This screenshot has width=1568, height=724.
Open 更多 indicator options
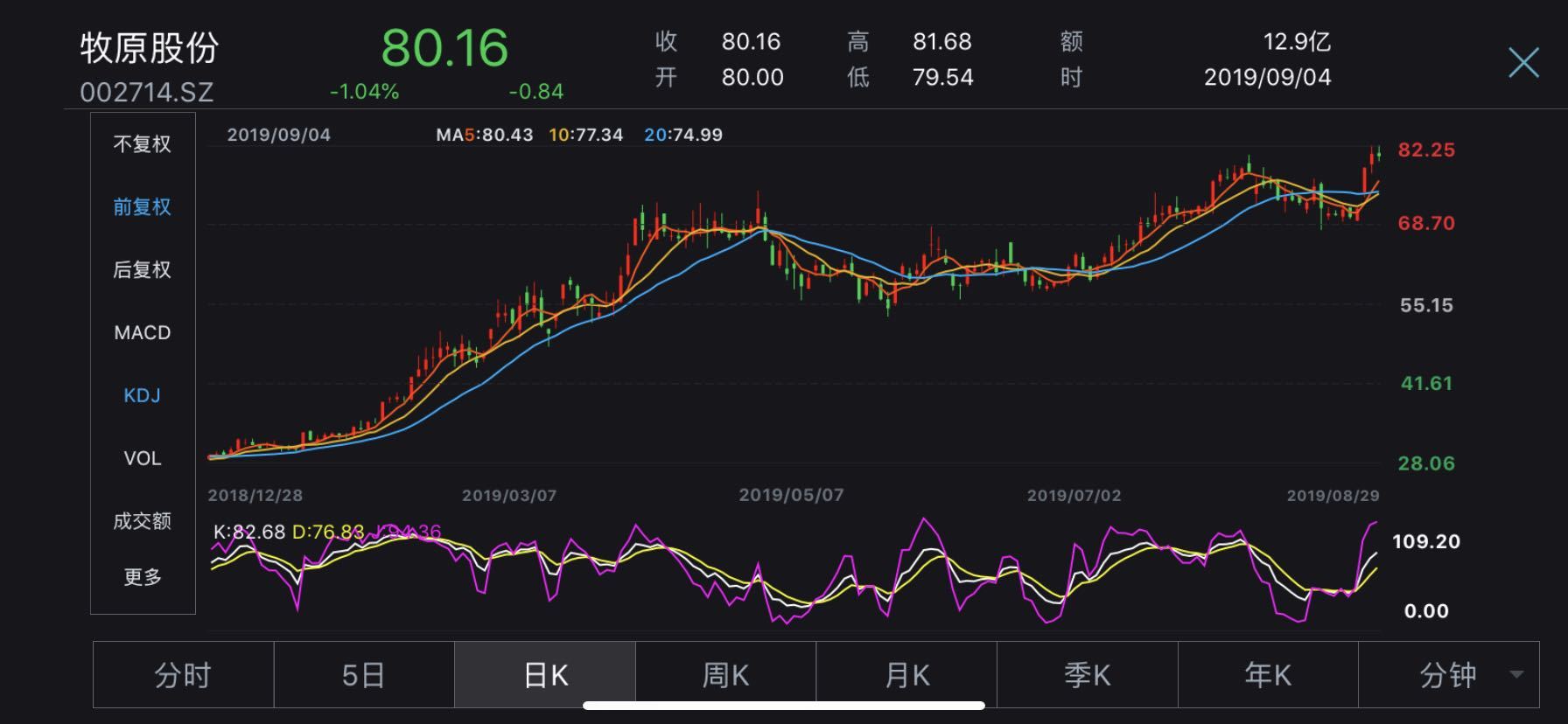[x=142, y=577]
